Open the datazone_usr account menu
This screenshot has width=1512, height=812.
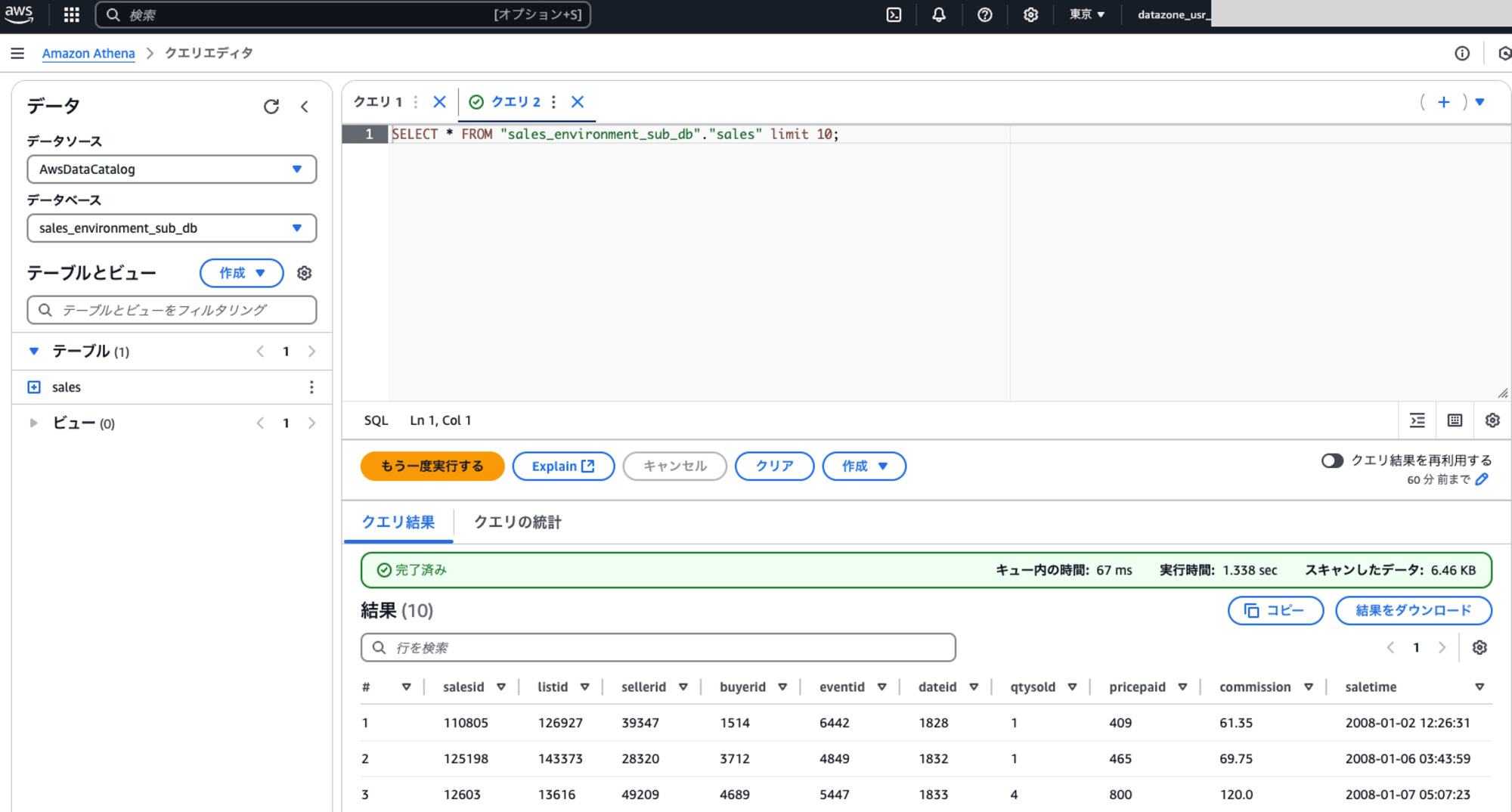[x=1173, y=14]
